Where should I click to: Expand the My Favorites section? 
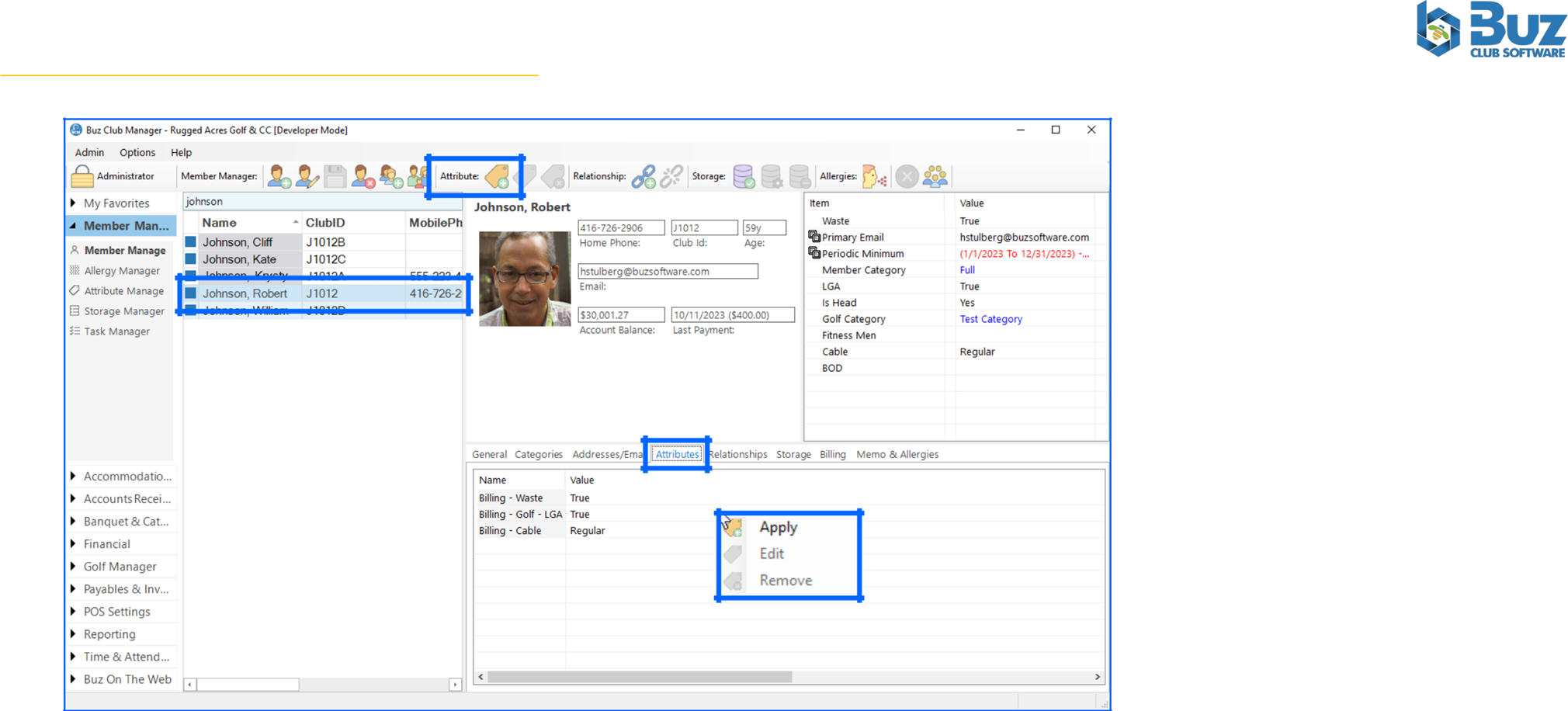pos(74,203)
